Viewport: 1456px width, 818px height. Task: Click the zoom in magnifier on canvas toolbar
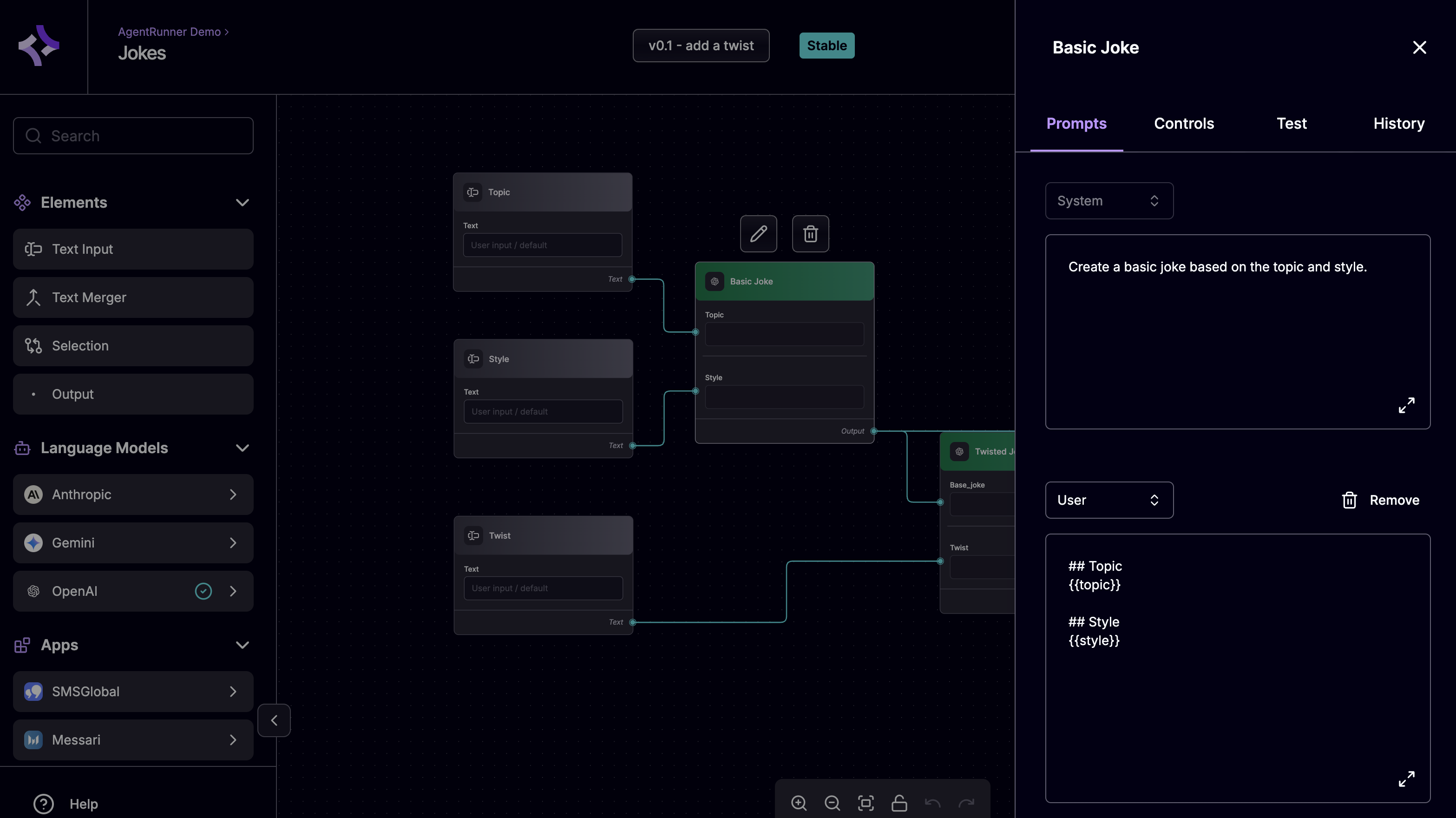799,802
